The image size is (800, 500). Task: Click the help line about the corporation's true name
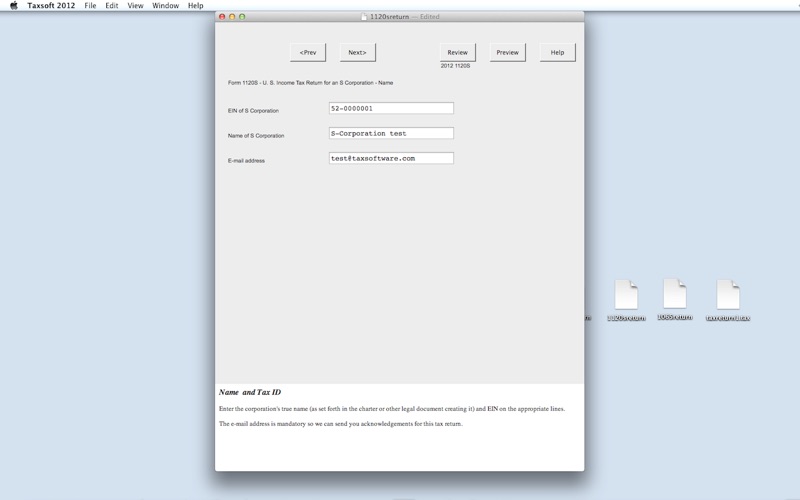[392, 409]
